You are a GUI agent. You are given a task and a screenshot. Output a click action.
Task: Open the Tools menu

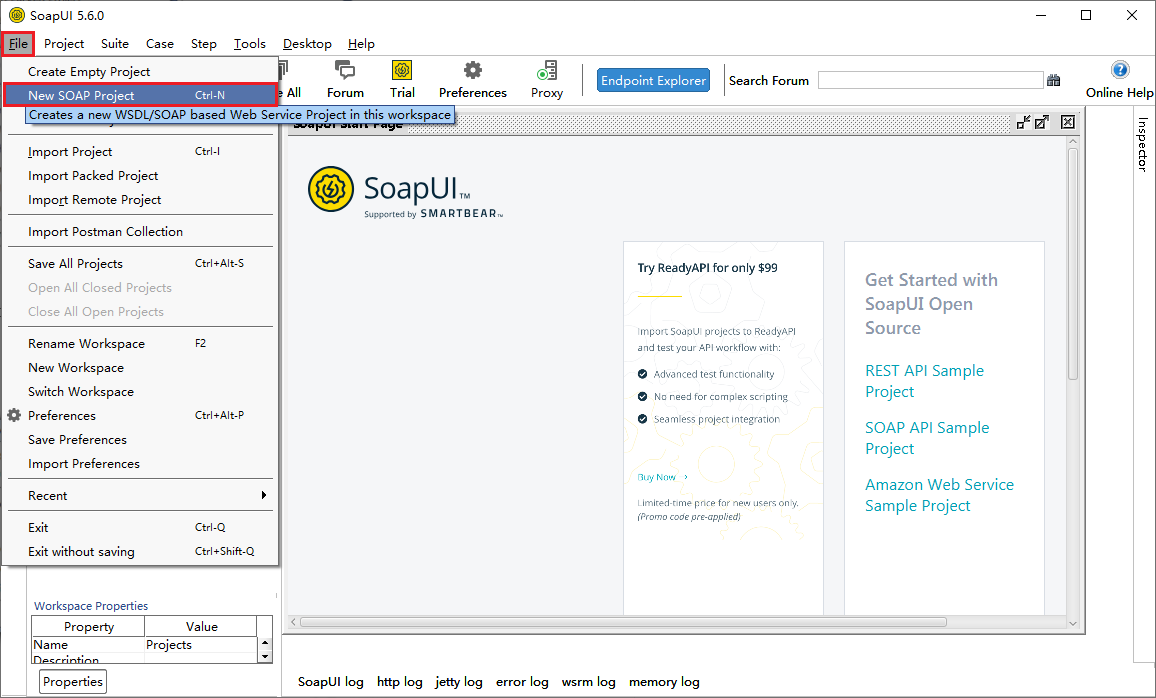pos(250,43)
